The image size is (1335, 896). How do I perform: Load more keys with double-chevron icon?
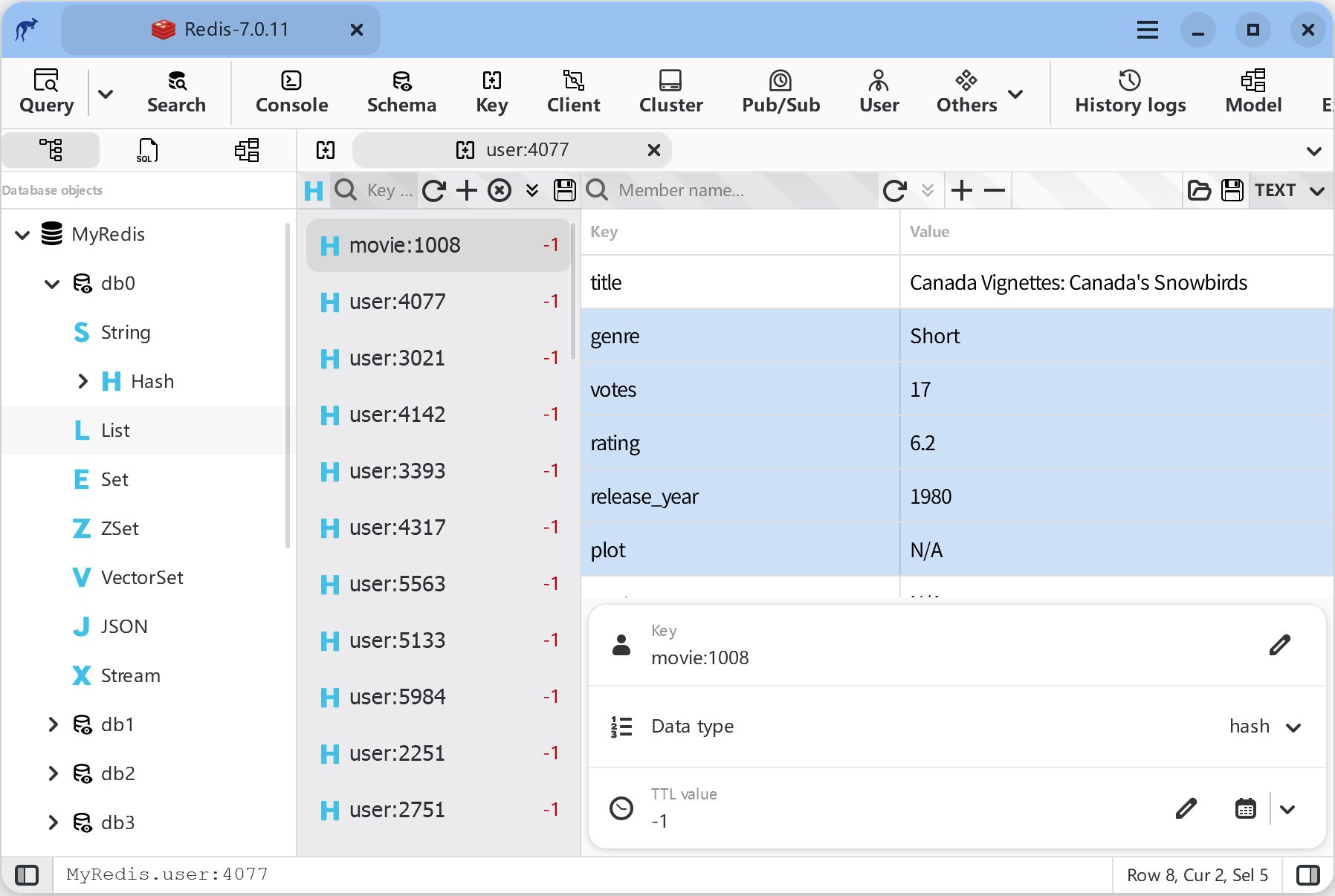point(532,191)
